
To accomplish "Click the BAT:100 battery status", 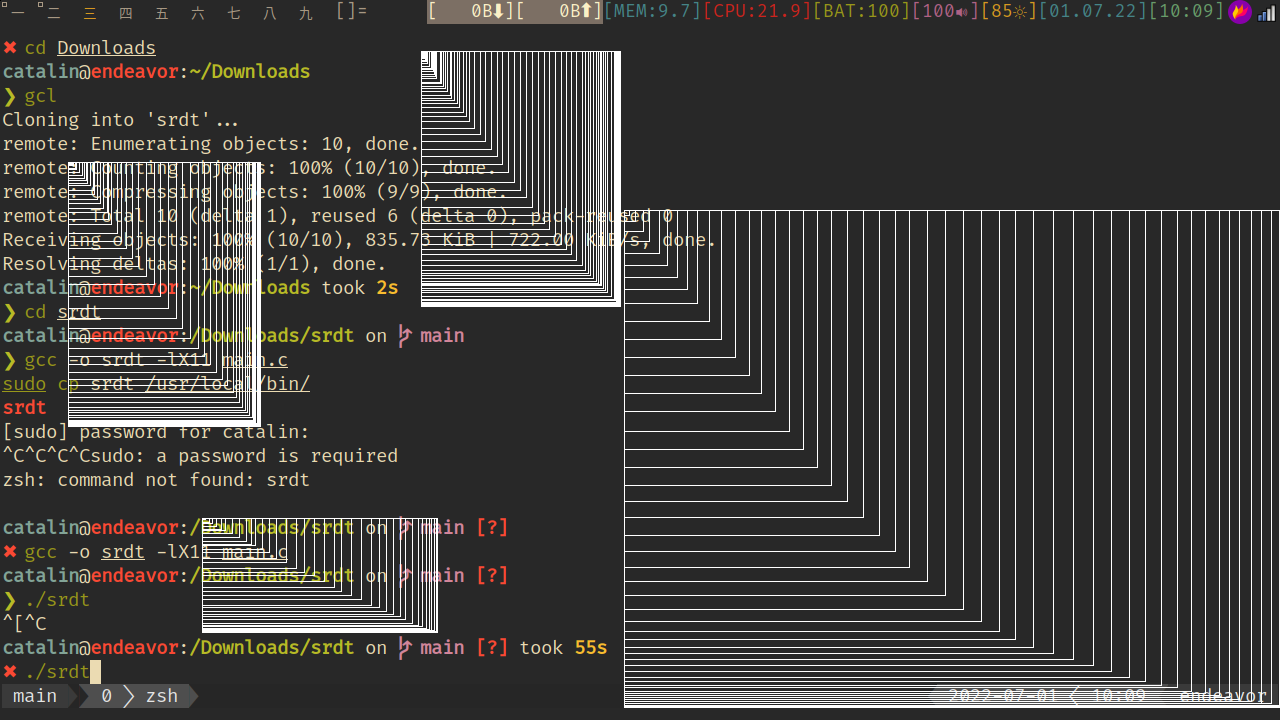I will (x=862, y=12).
